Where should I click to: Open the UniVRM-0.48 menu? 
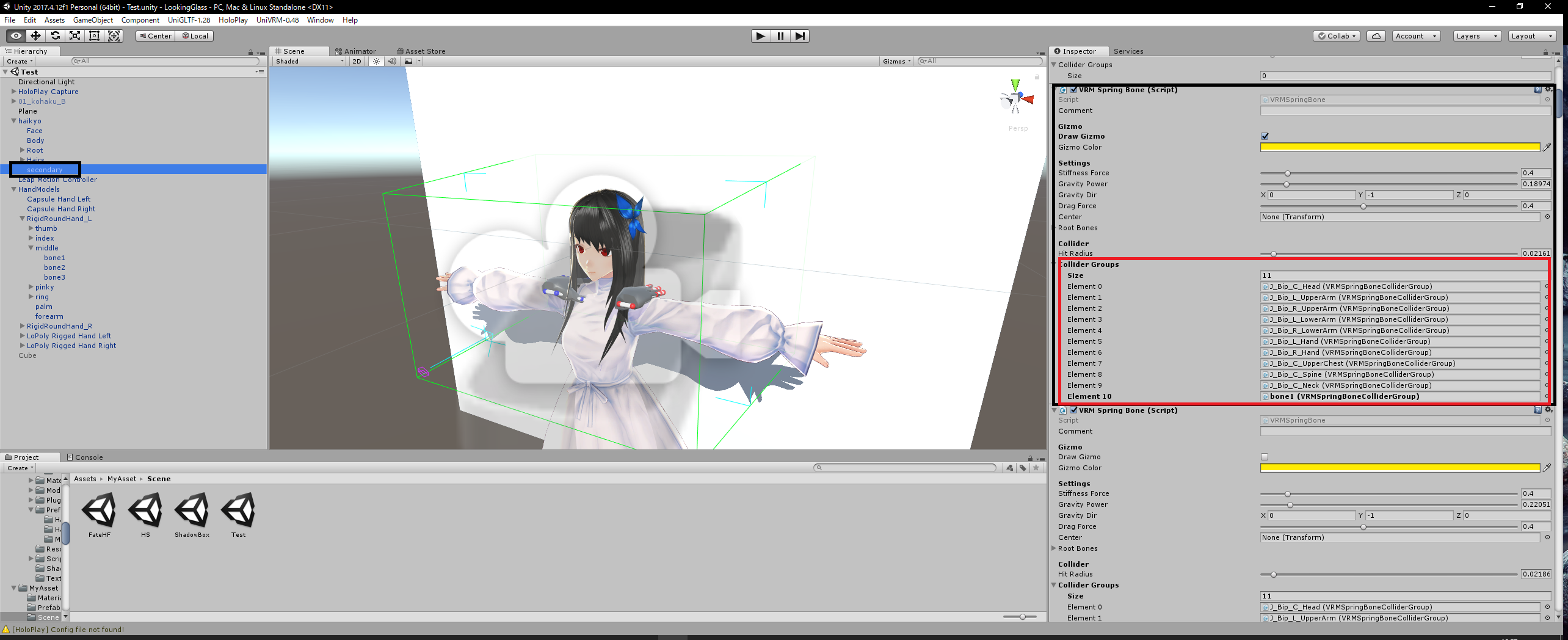[x=277, y=20]
